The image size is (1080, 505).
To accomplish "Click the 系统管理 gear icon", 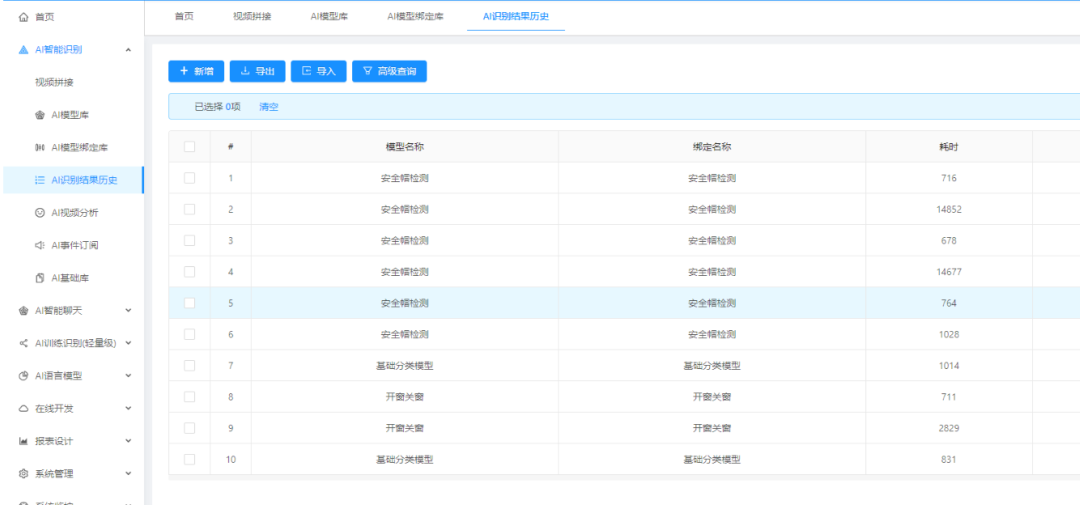I will click(24, 474).
